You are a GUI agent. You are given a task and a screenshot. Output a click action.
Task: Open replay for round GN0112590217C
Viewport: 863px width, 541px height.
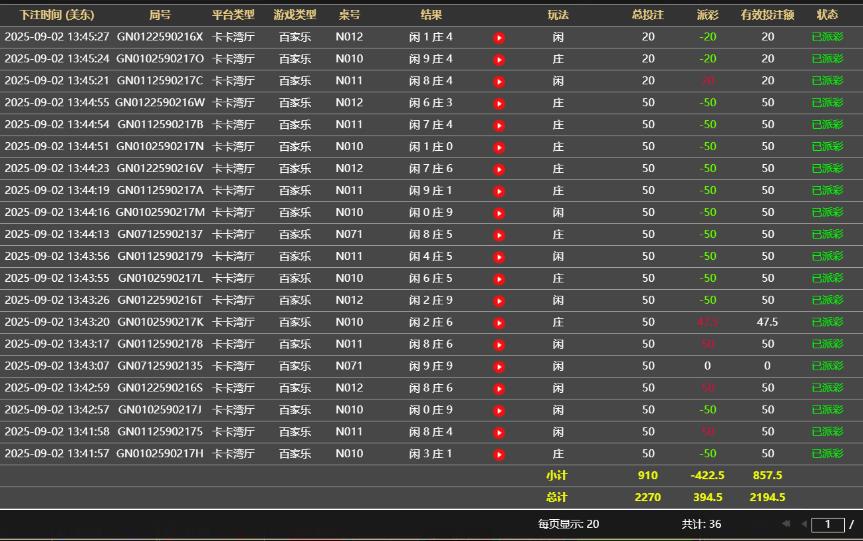[499, 82]
